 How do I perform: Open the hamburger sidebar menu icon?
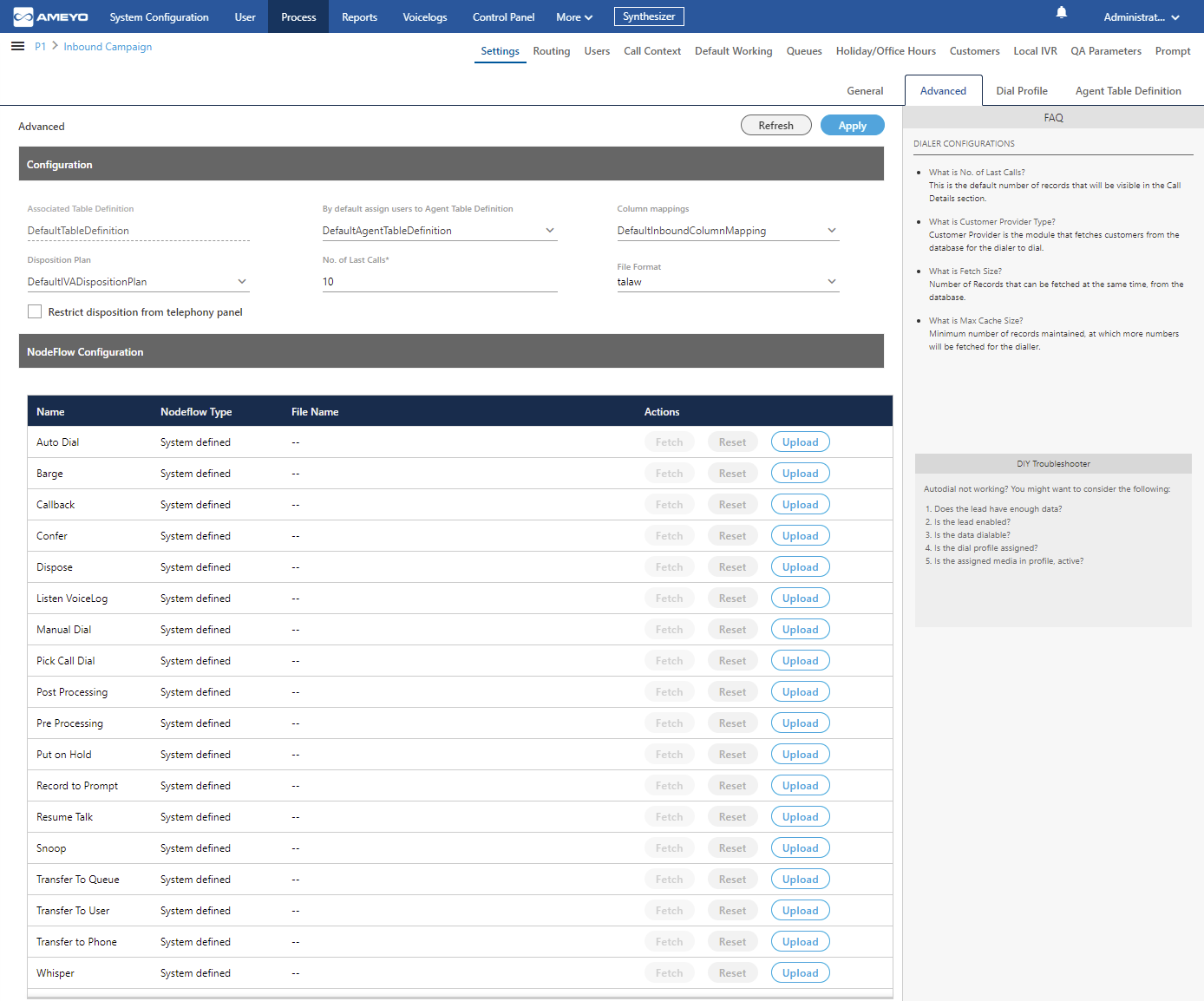pos(17,46)
